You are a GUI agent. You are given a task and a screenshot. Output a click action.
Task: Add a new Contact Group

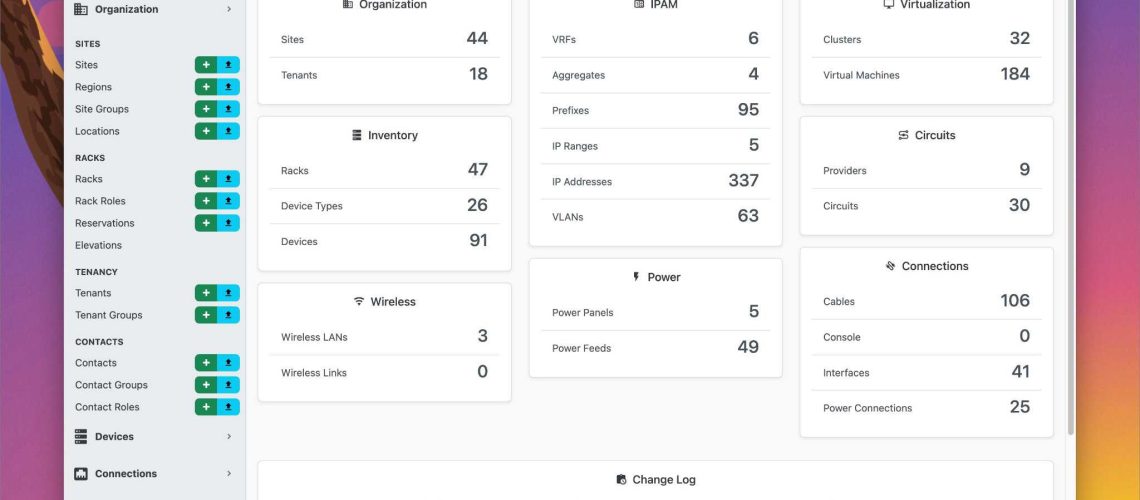(206, 385)
